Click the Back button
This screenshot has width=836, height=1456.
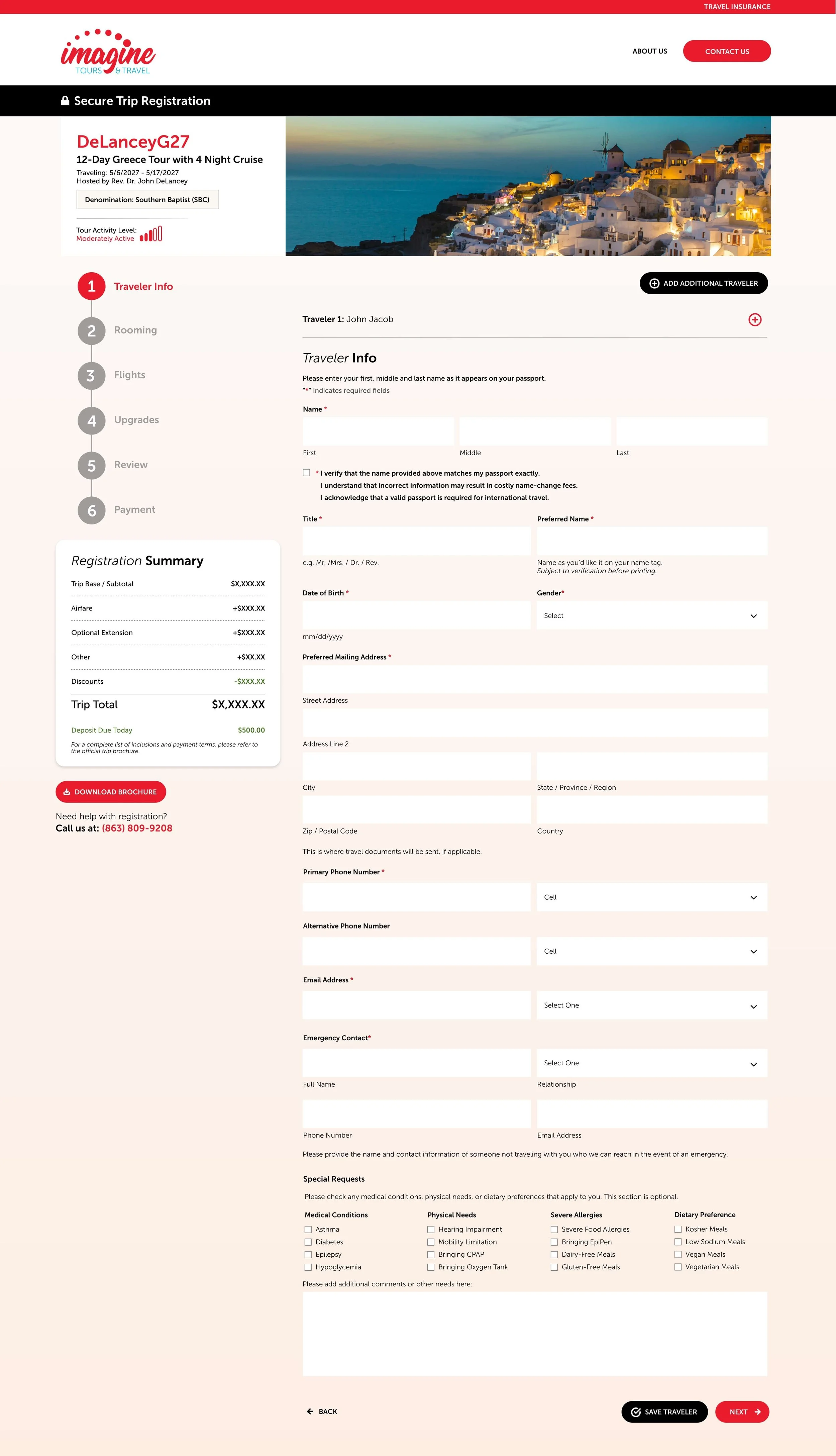tap(322, 1411)
